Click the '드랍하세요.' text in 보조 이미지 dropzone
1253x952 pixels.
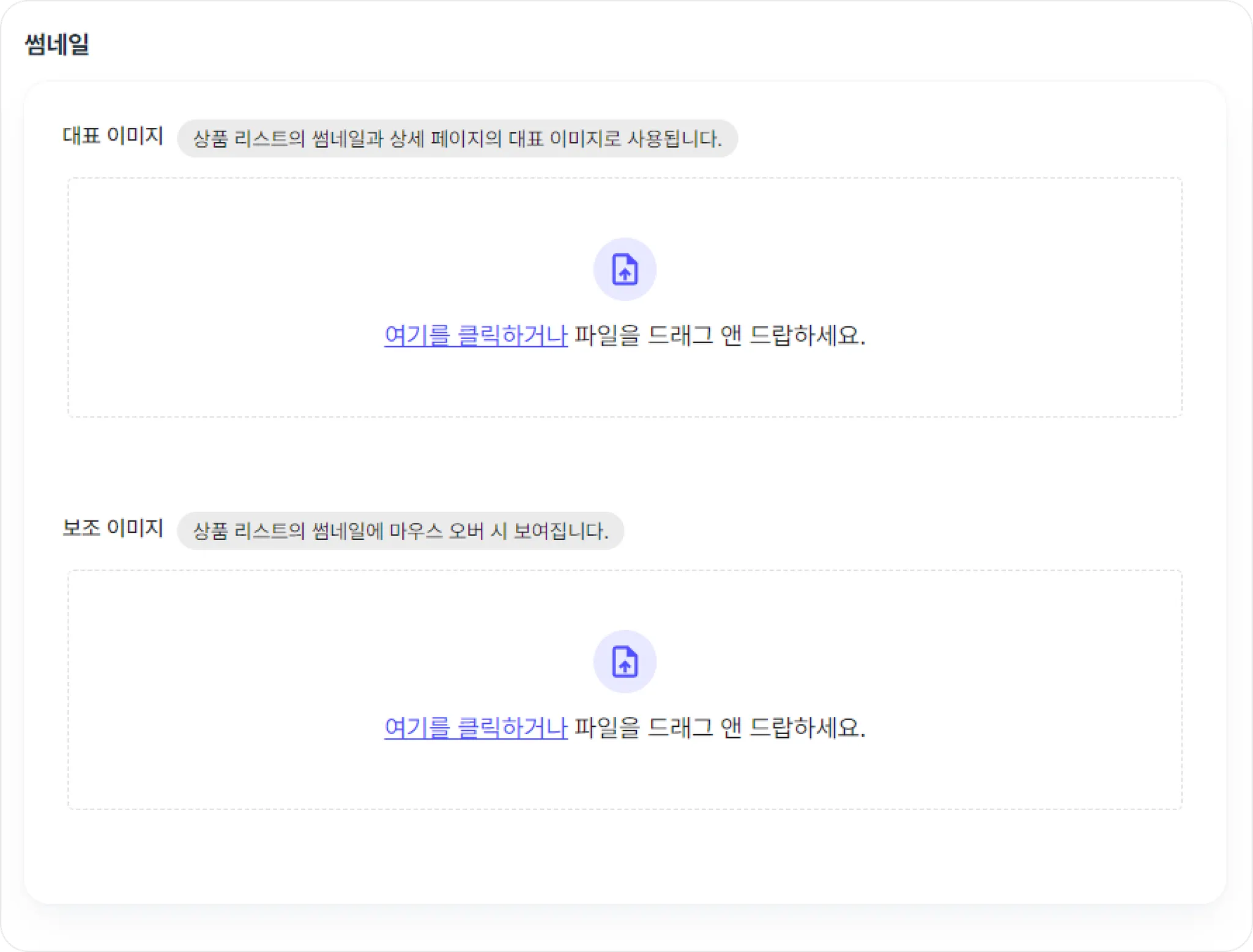point(808,727)
